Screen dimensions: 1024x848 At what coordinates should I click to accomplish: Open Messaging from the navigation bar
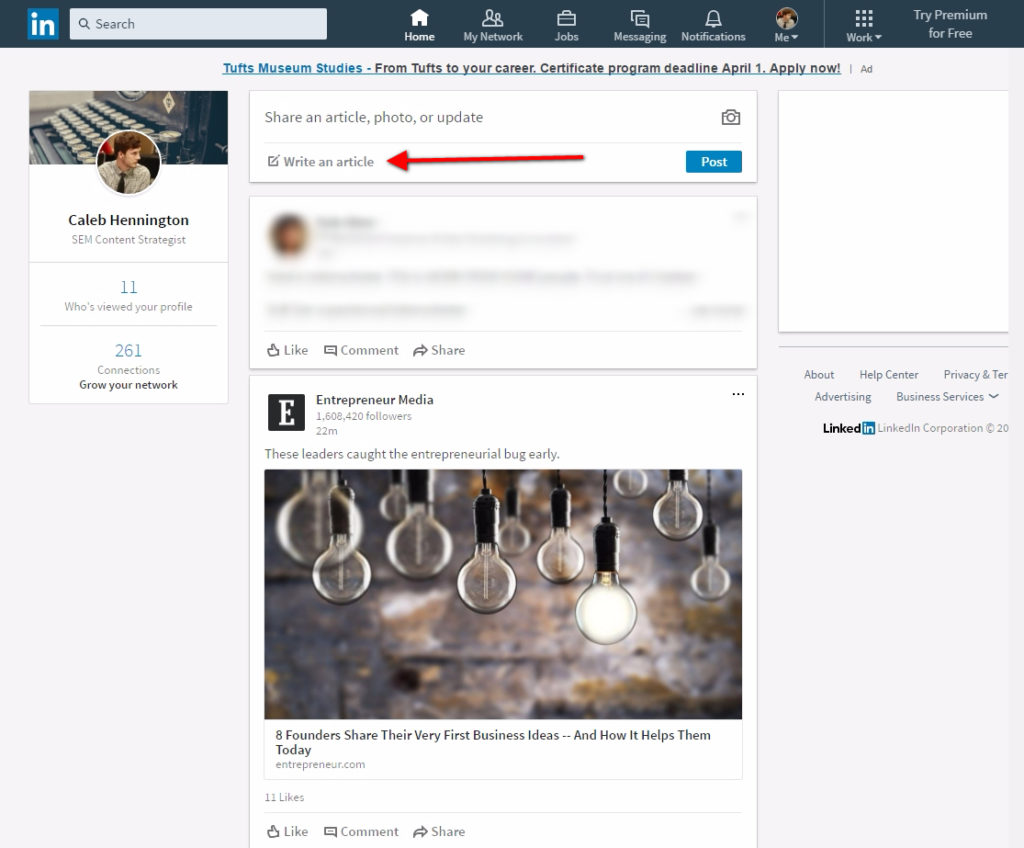pyautogui.click(x=637, y=18)
